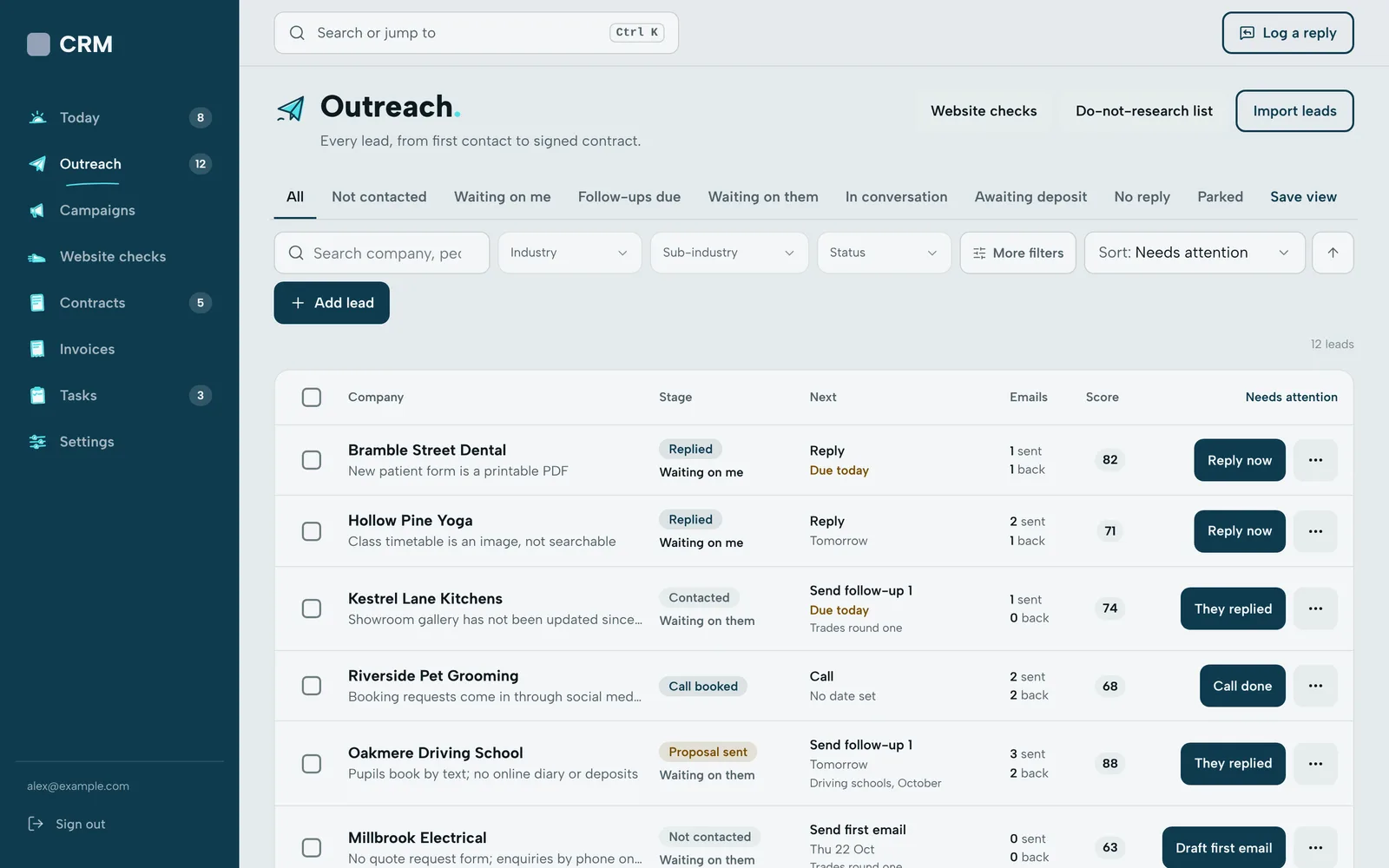Tick the select-all checkbox in table header
The width and height of the screenshot is (1389, 868).
pos(312,398)
